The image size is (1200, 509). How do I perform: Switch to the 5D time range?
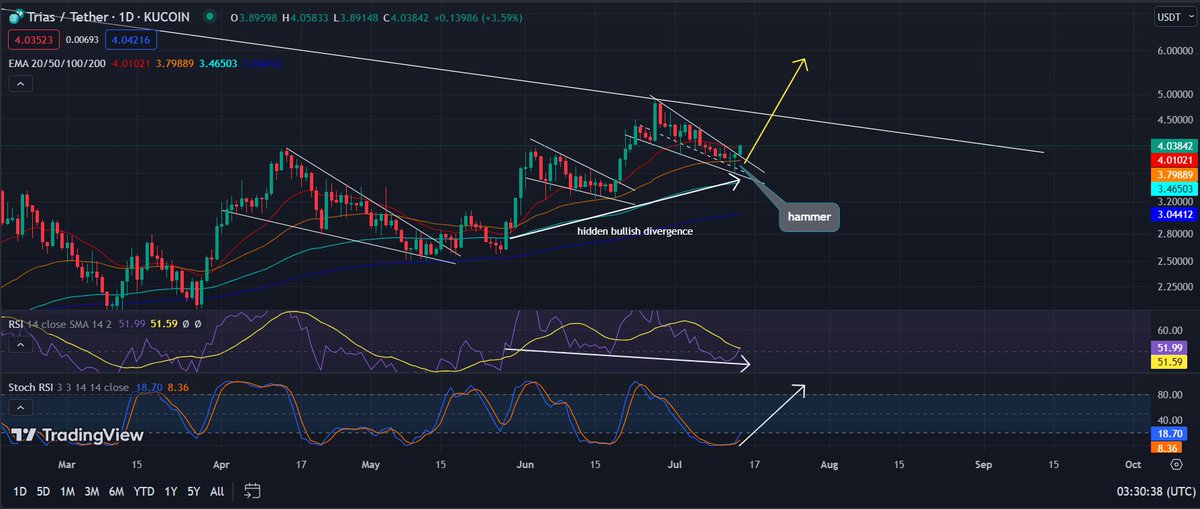[x=43, y=491]
